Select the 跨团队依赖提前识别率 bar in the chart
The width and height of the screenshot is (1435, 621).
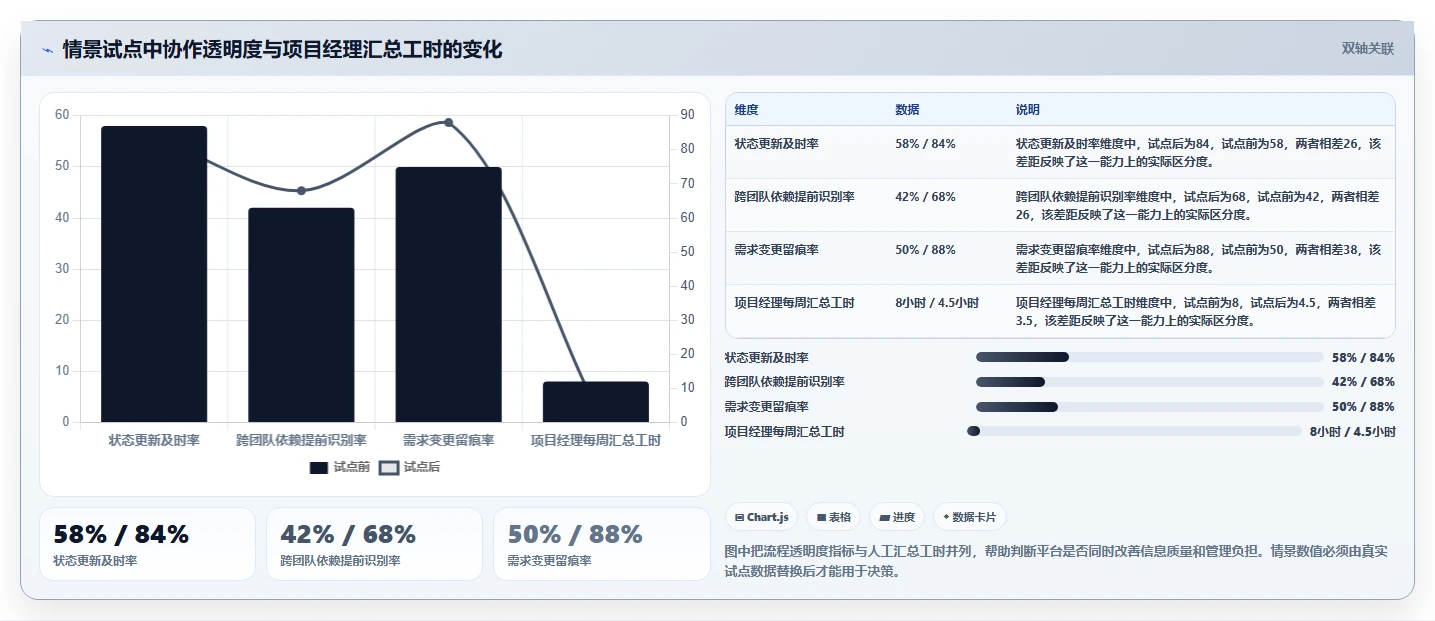[301, 315]
